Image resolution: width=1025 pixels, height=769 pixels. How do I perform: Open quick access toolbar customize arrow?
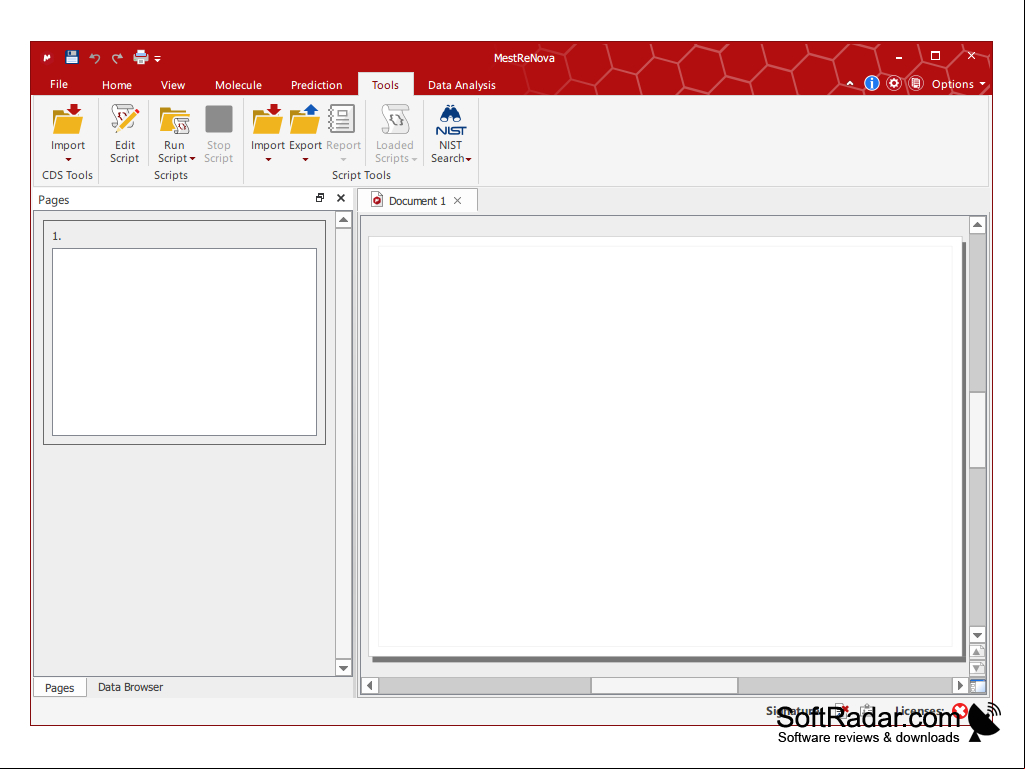tap(158, 59)
